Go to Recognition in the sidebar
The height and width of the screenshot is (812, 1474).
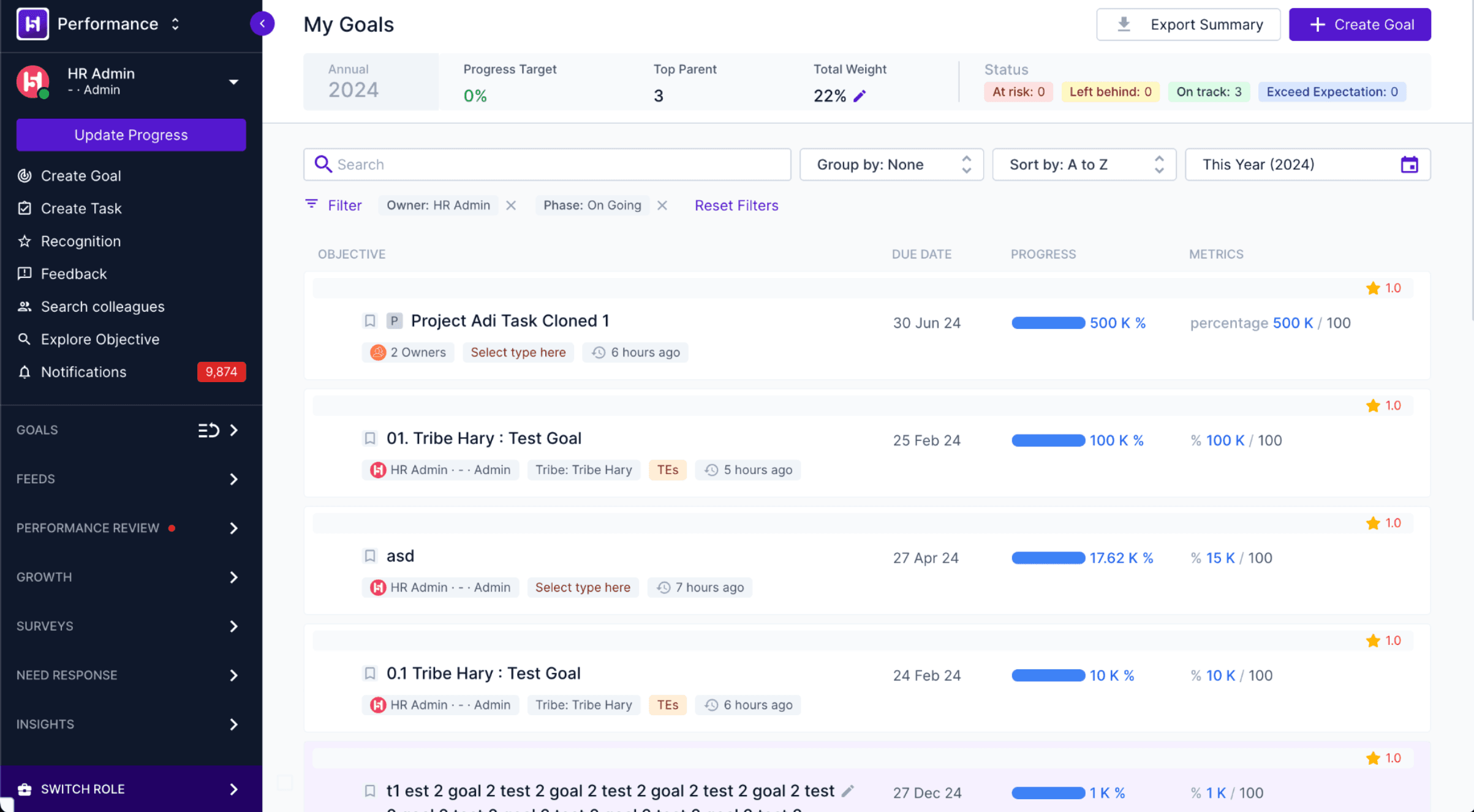[80, 241]
